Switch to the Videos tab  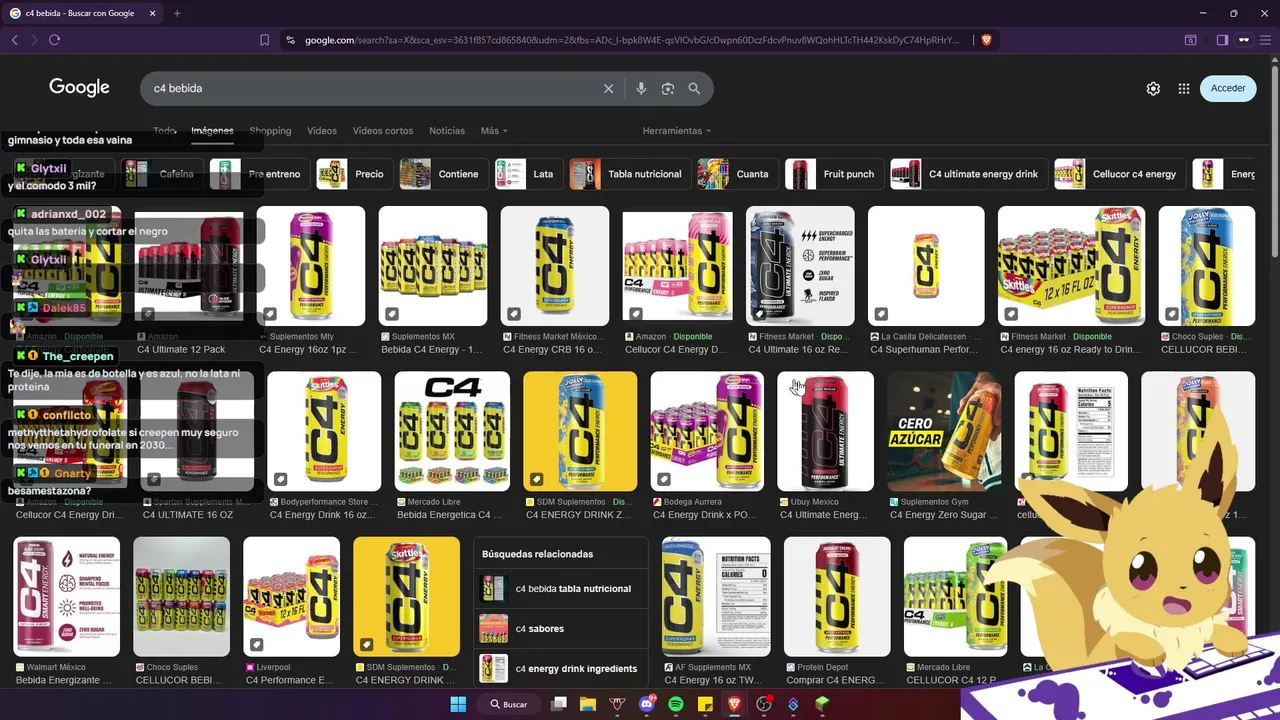[x=322, y=131]
